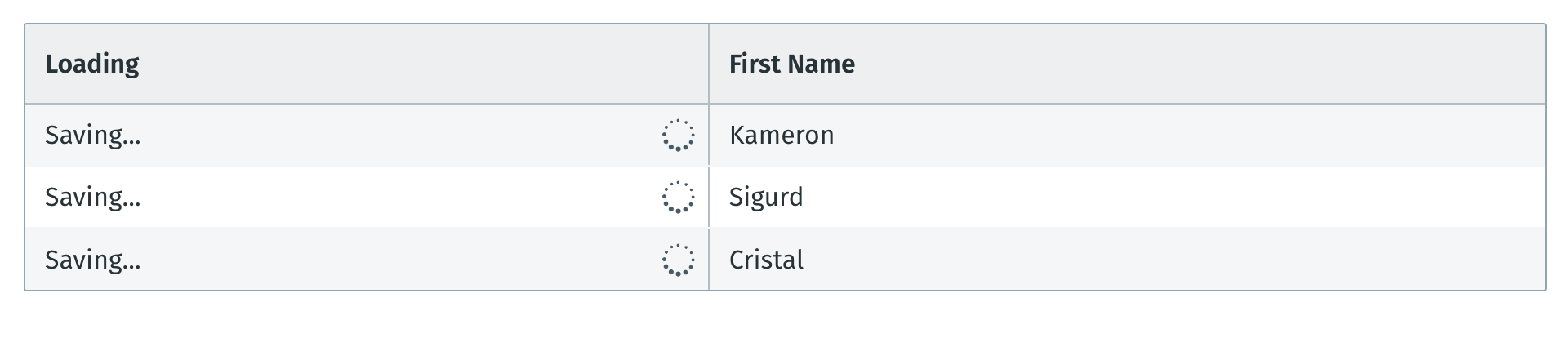Click the Sigurd first name cell
Viewport: 1568px width, 338px height.
[x=1127, y=198]
